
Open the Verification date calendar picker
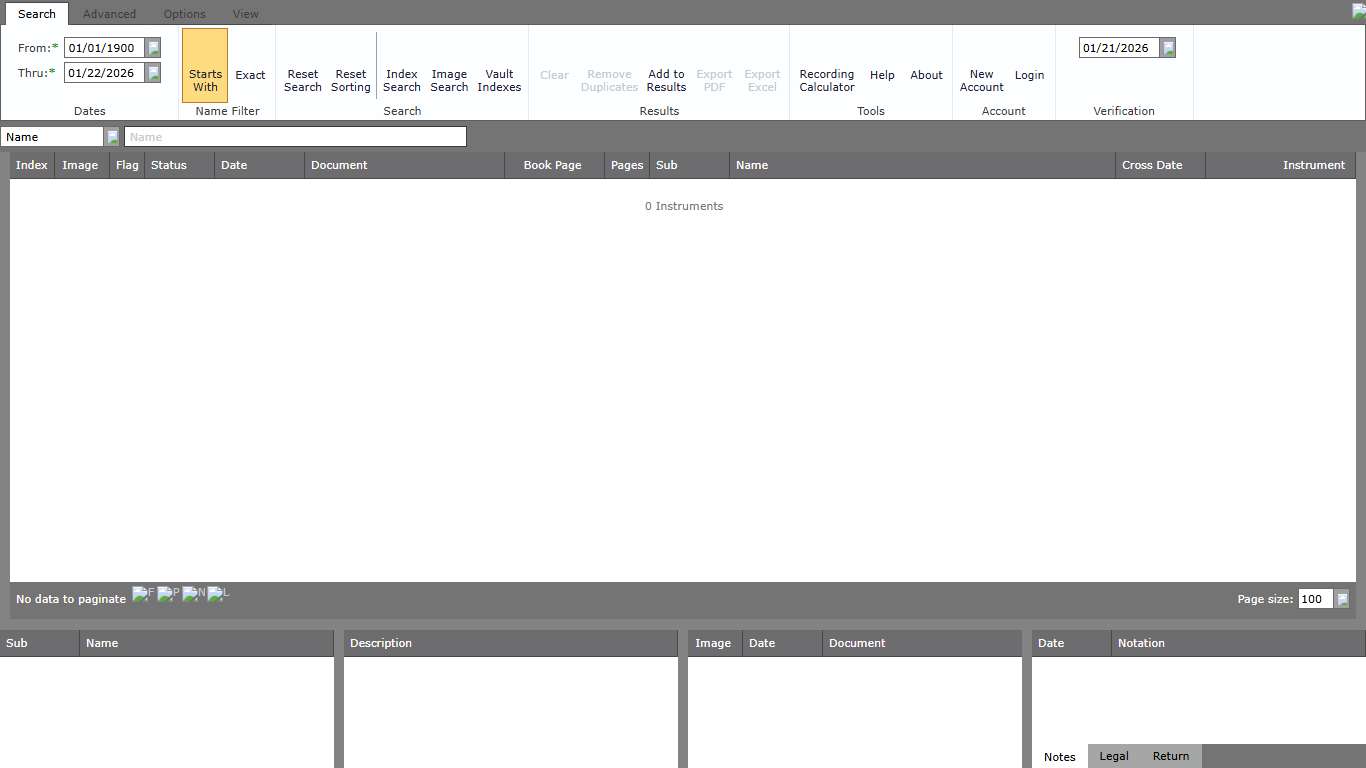click(x=1168, y=48)
